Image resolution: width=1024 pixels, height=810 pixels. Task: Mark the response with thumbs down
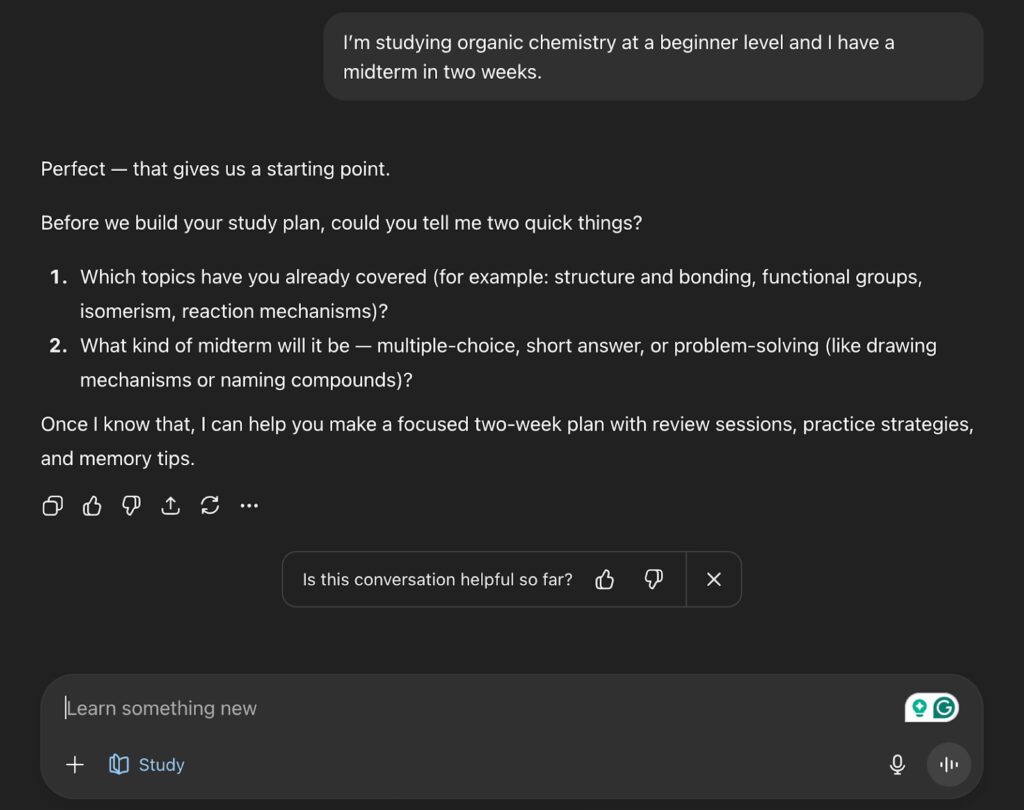[131, 506]
